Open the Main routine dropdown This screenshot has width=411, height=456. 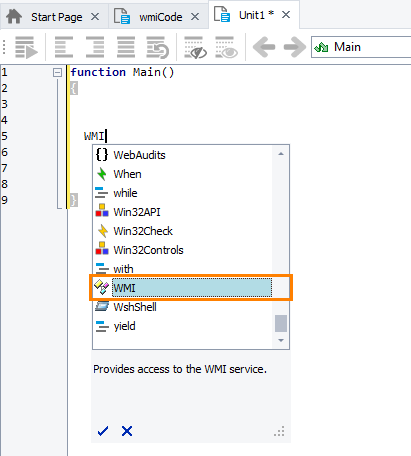(x=361, y=47)
